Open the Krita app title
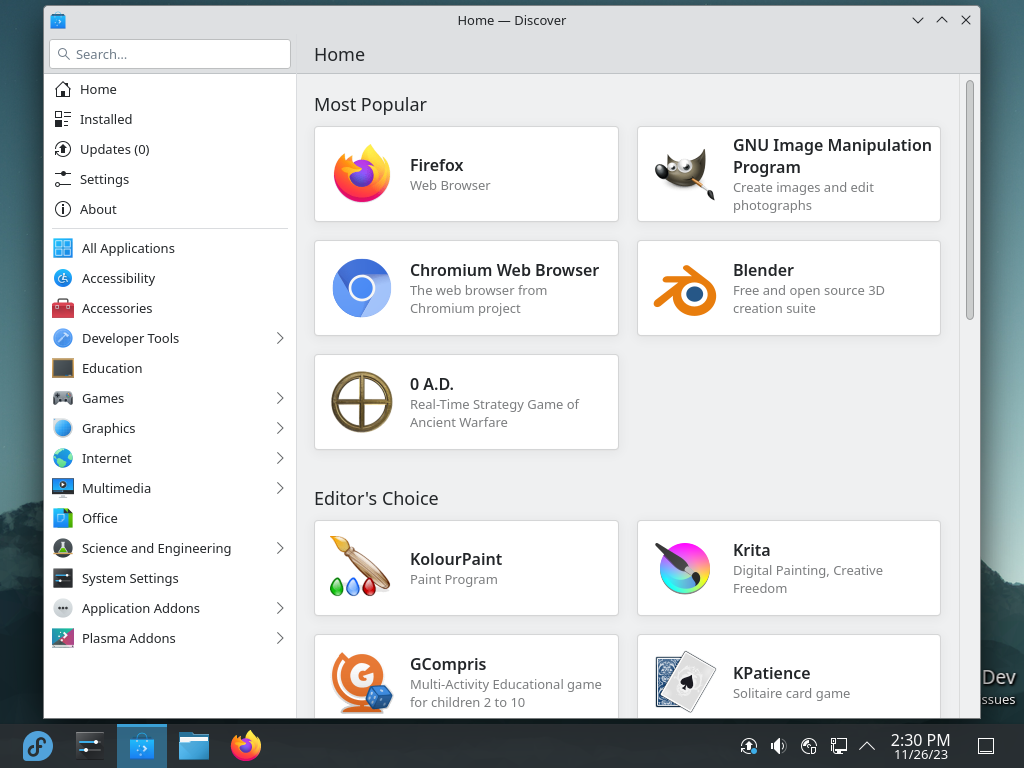 click(x=751, y=551)
